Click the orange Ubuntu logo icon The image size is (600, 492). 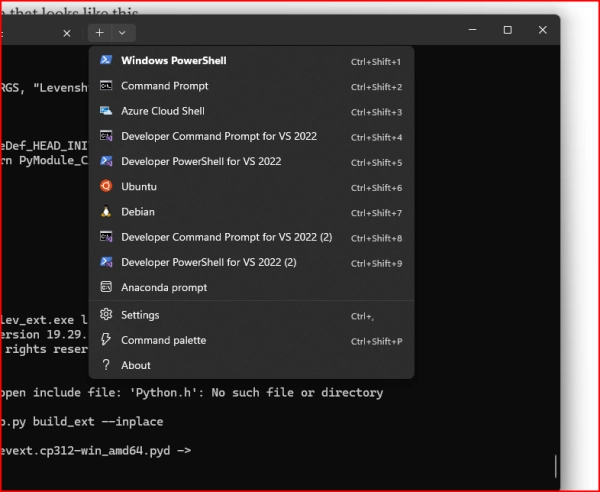pyautogui.click(x=105, y=186)
